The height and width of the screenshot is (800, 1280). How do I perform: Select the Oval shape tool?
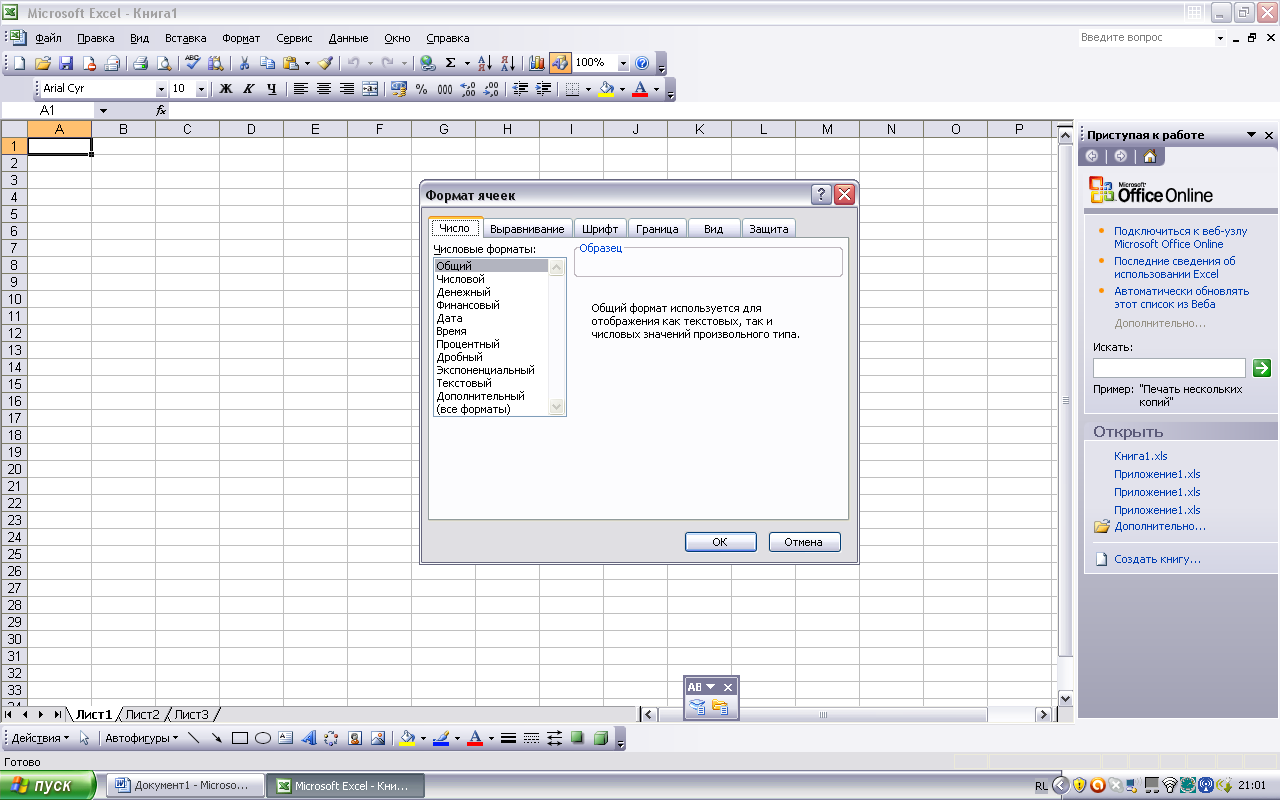263,739
